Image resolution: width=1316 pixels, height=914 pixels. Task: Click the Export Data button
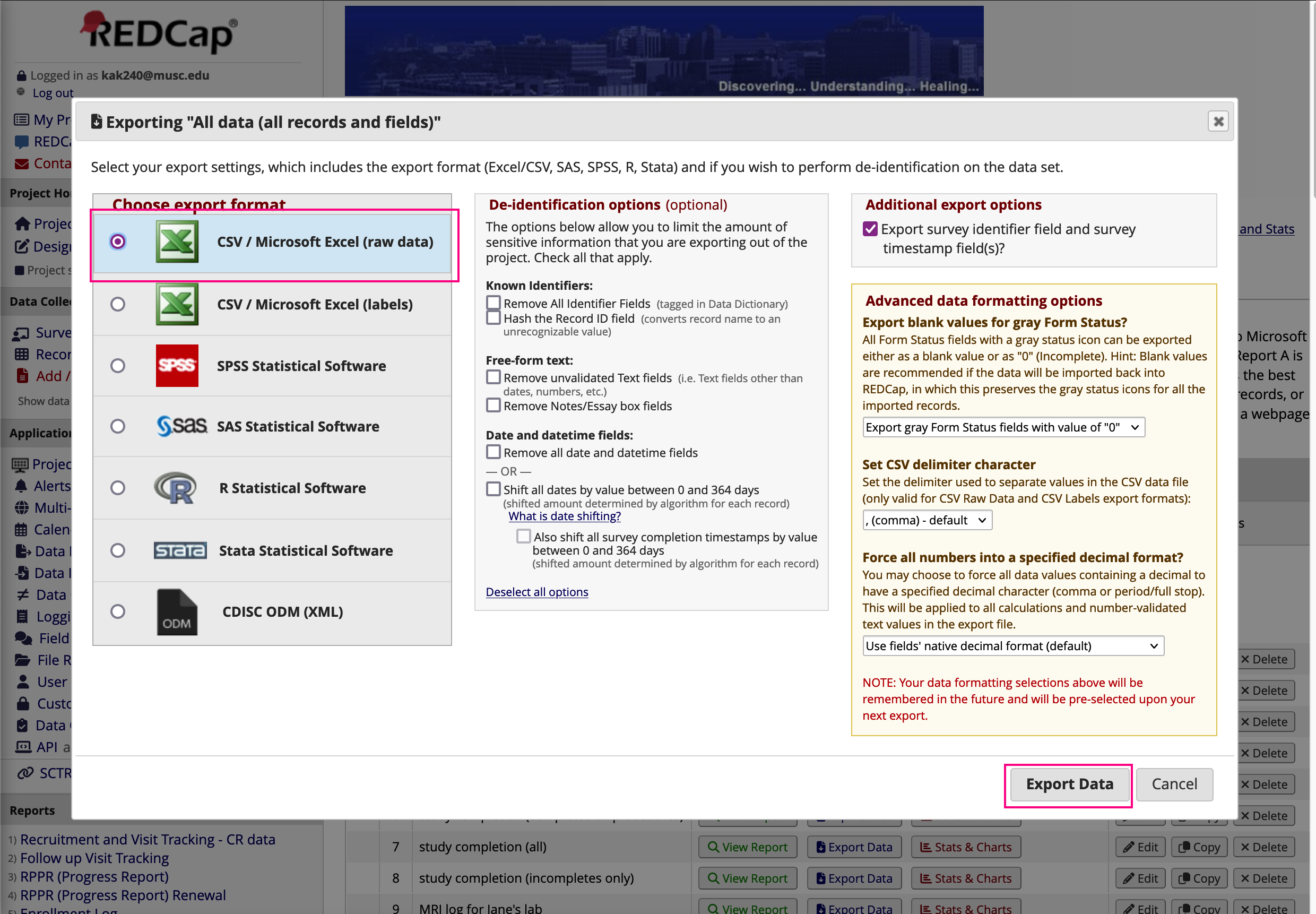(1069, 784)
